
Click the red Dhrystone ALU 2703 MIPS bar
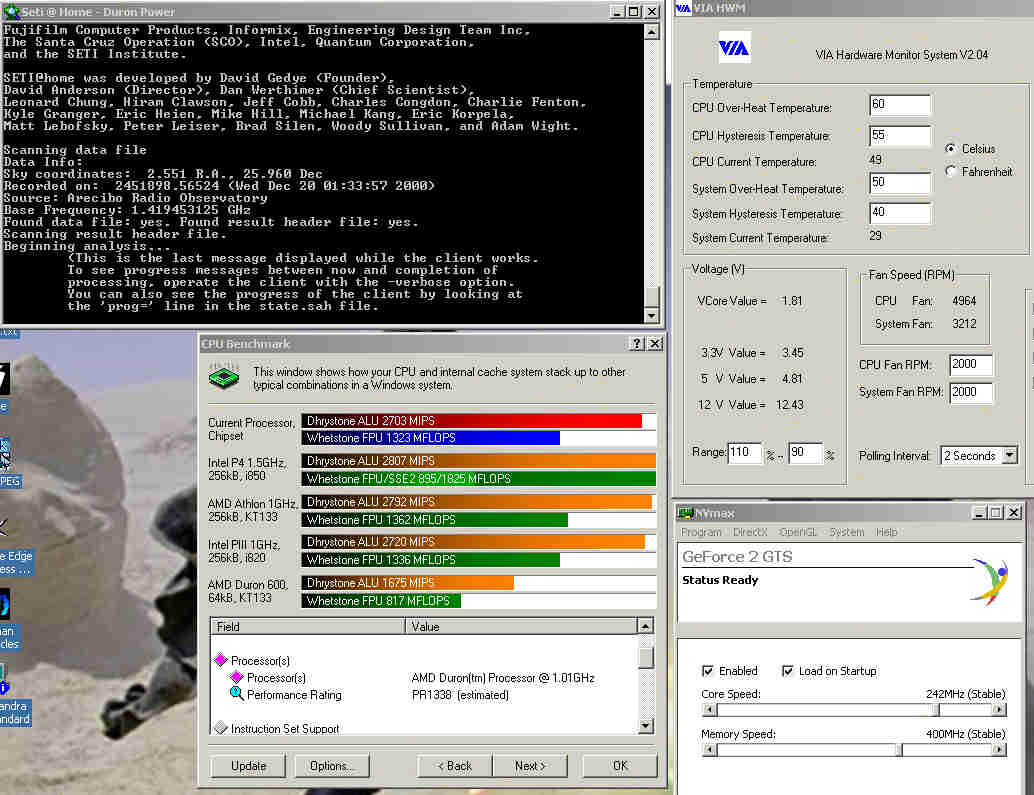471,421
